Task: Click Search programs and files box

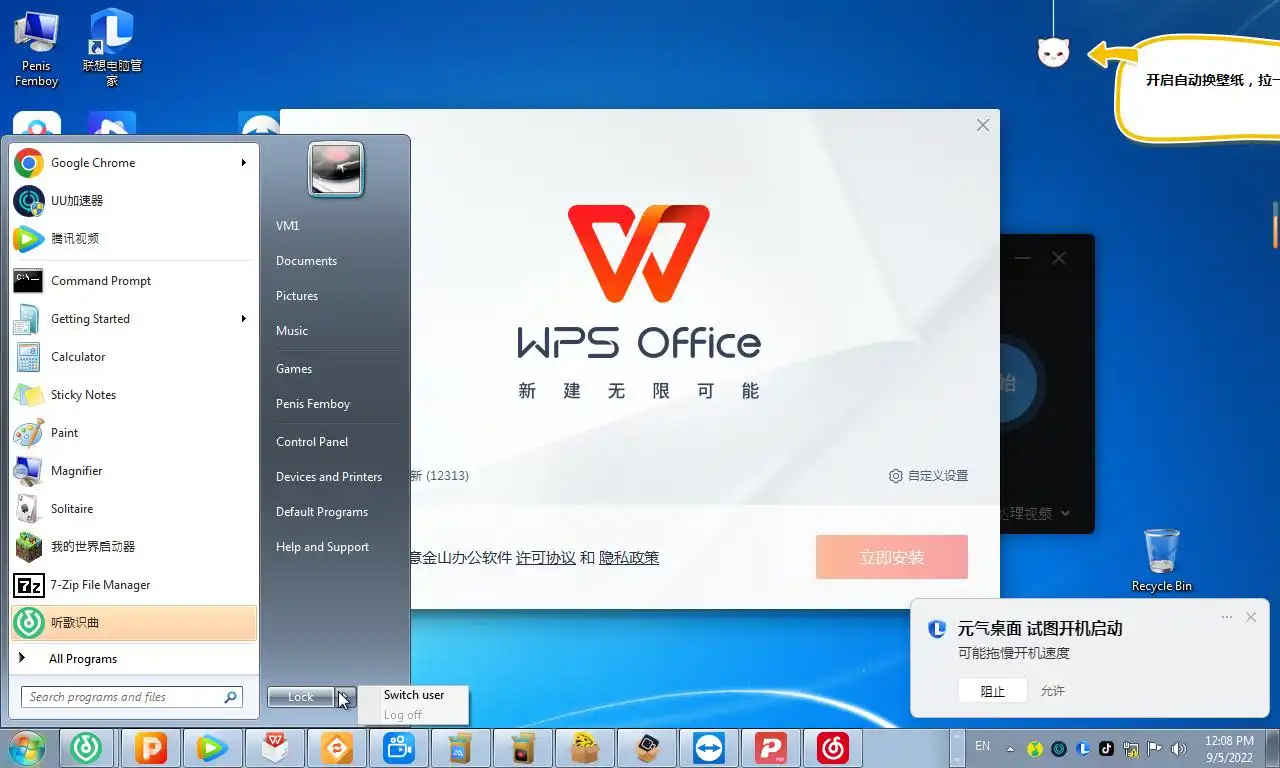Action: [131, 697]
